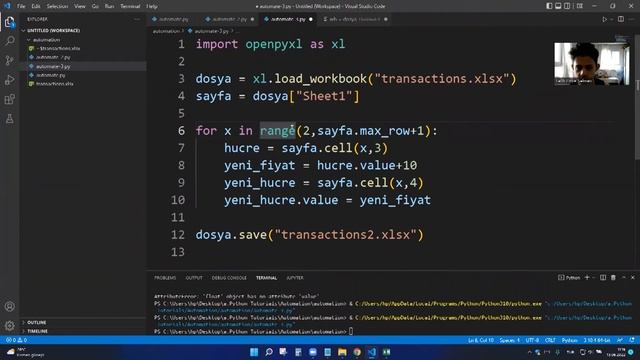
Task: Open the Terminal menu
Action: 130,6
